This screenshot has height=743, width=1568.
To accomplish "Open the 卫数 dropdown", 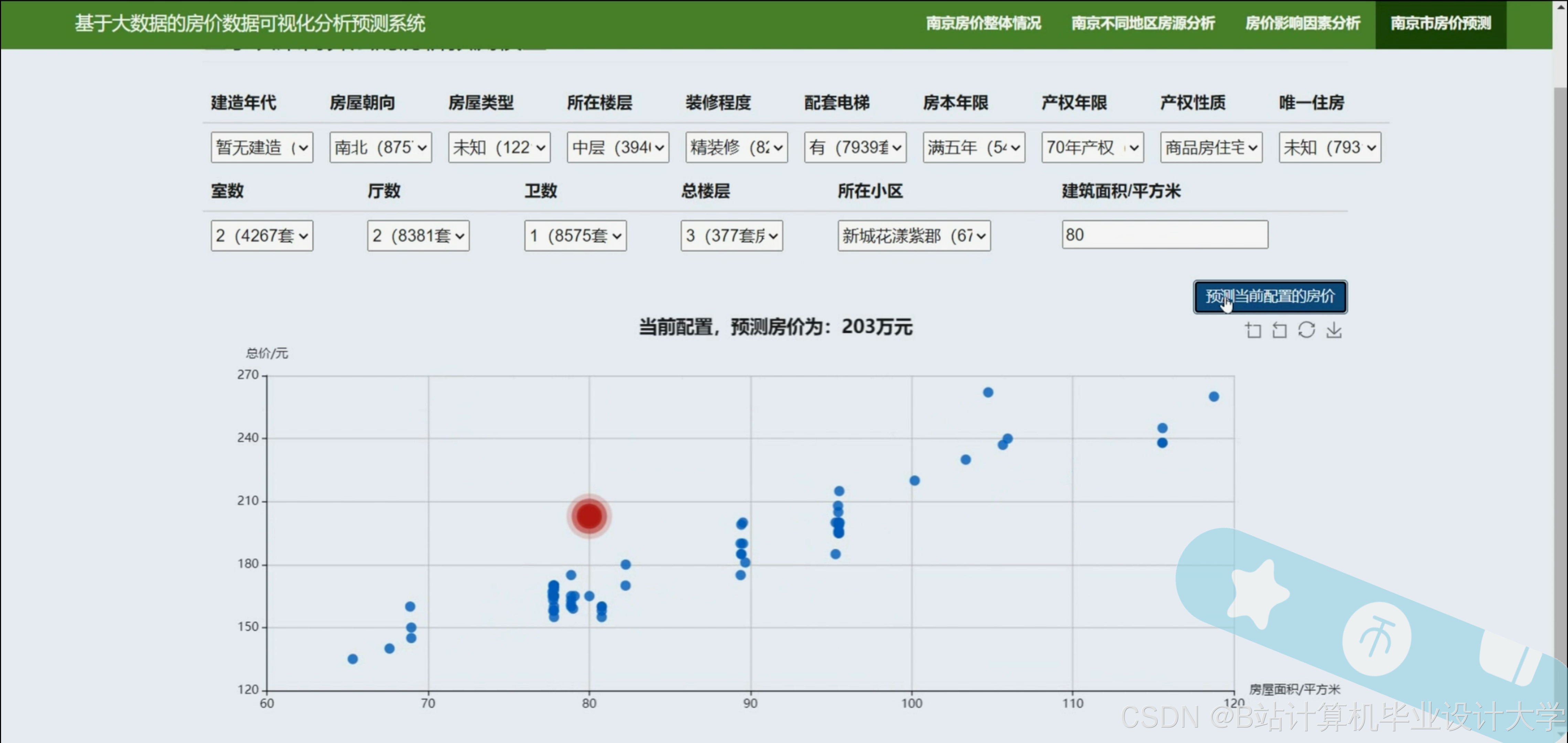I will [575, 236].
